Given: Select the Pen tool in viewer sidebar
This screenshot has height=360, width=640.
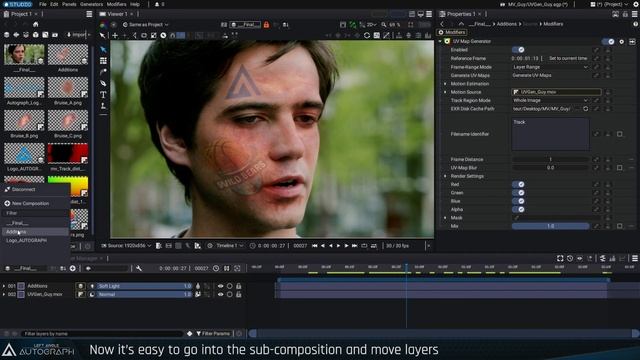Looking at the screenshot, I should tap(103, 83).
